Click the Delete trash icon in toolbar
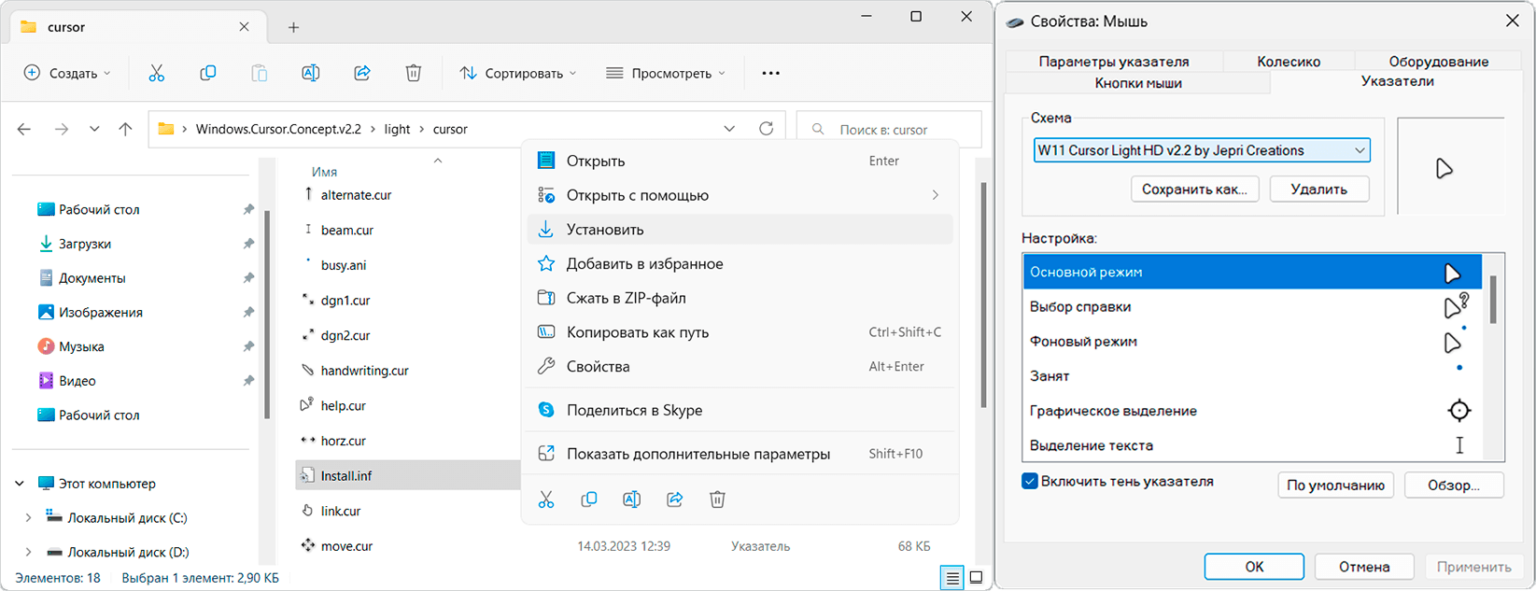 click(413, 72)
